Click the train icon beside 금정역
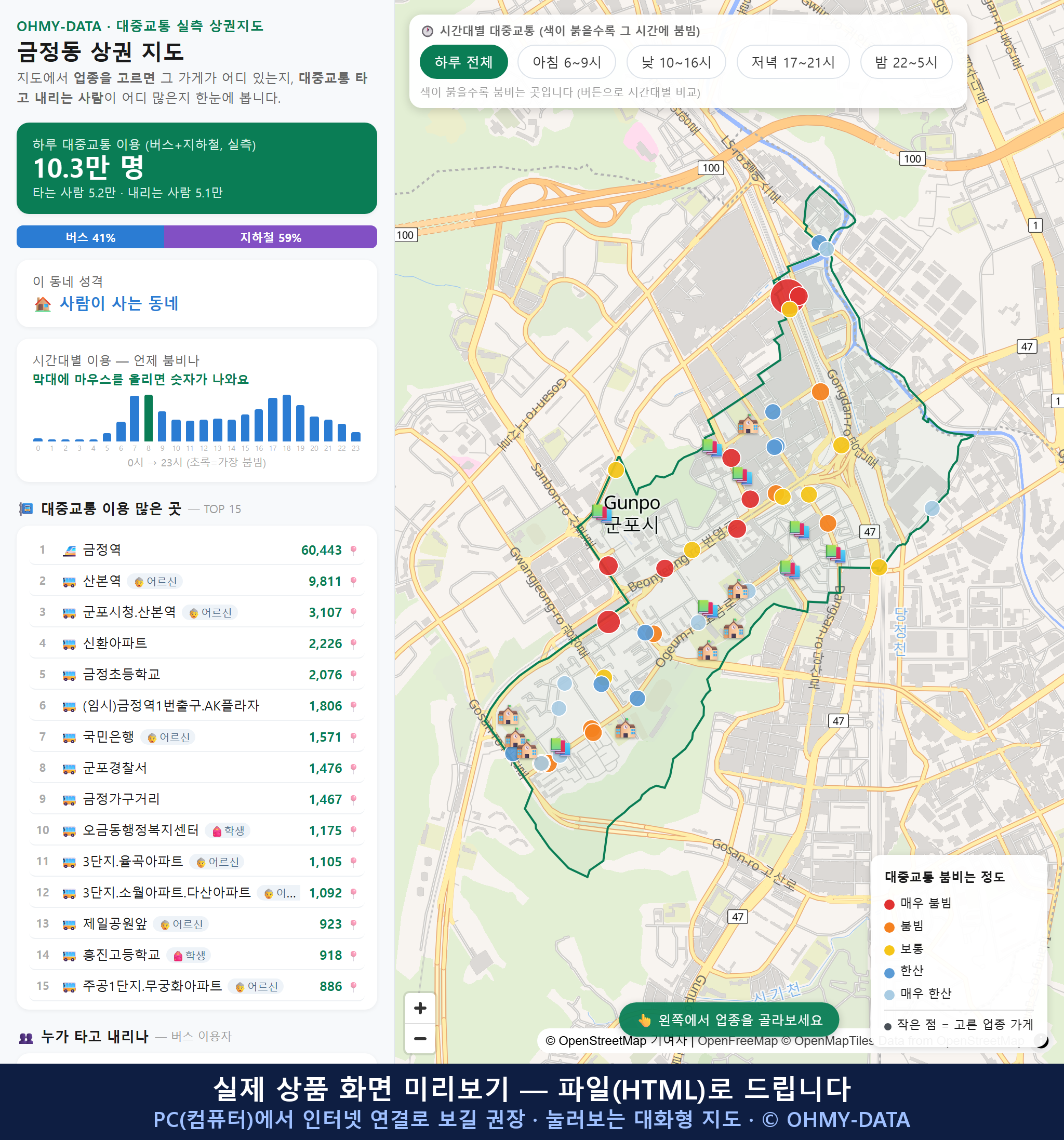The width and height of the screenshot is (1064, 1140). pyautogui.click(x=69, y=551)
